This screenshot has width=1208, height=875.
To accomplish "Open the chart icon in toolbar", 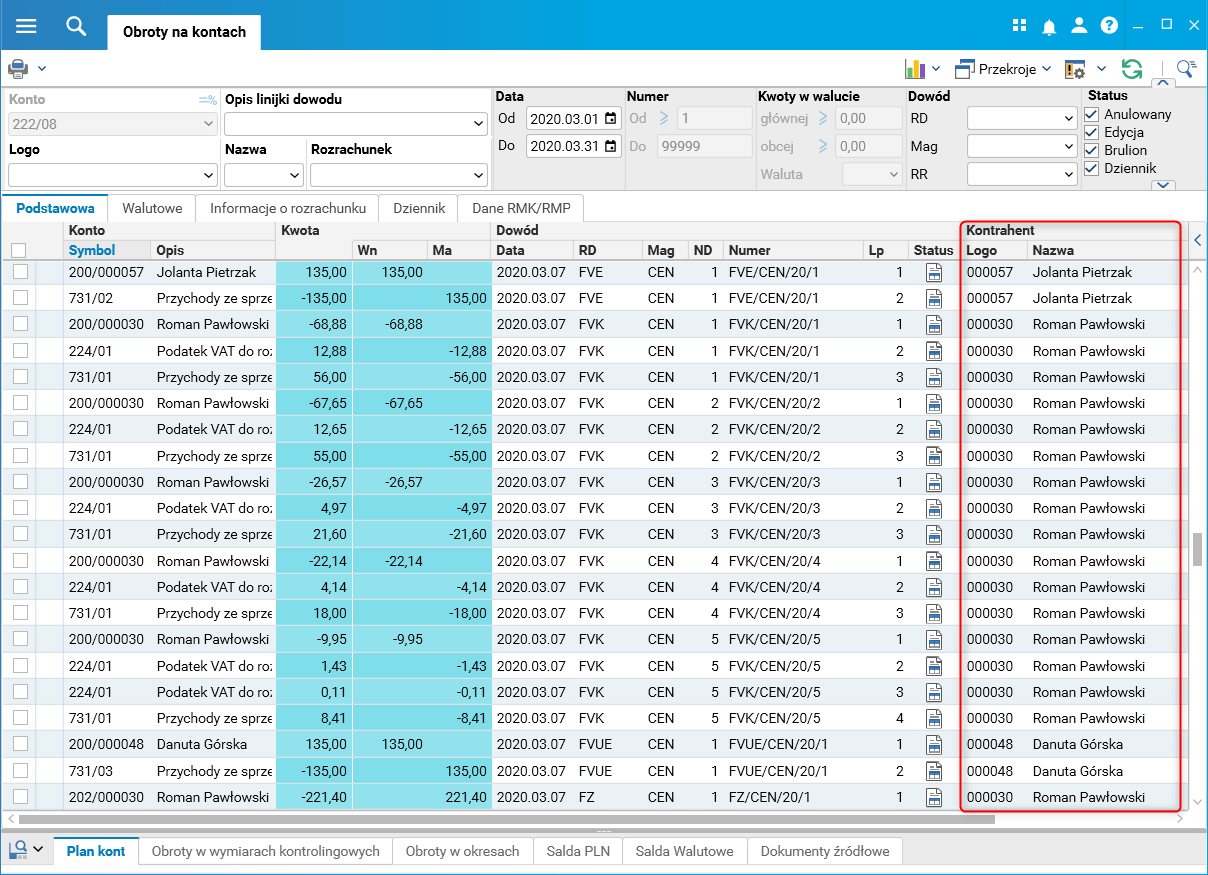I will (x=914, y=69).
